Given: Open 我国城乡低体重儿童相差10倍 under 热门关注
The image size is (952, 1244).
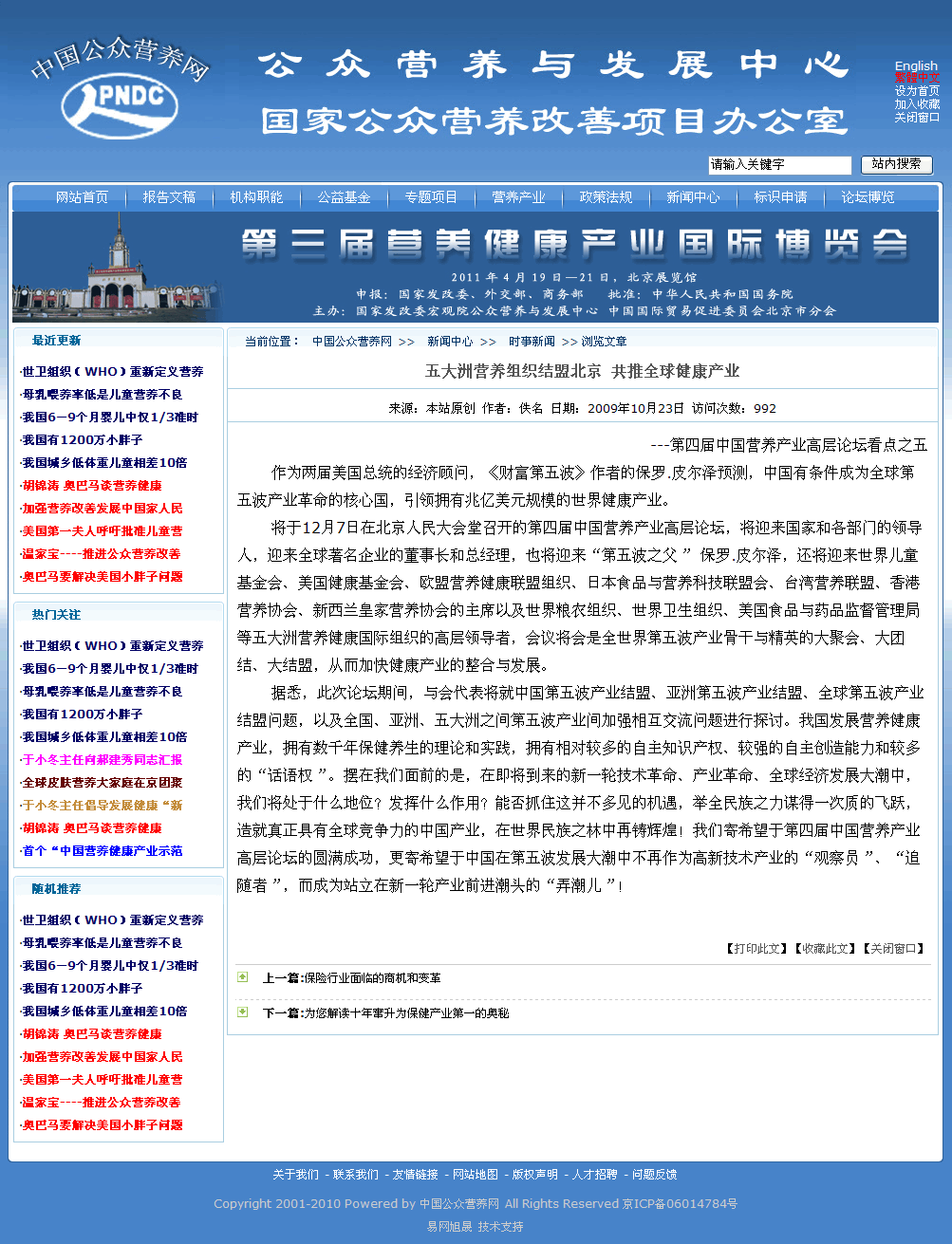Looking at the screenshot, I should [x=104, y=737].
